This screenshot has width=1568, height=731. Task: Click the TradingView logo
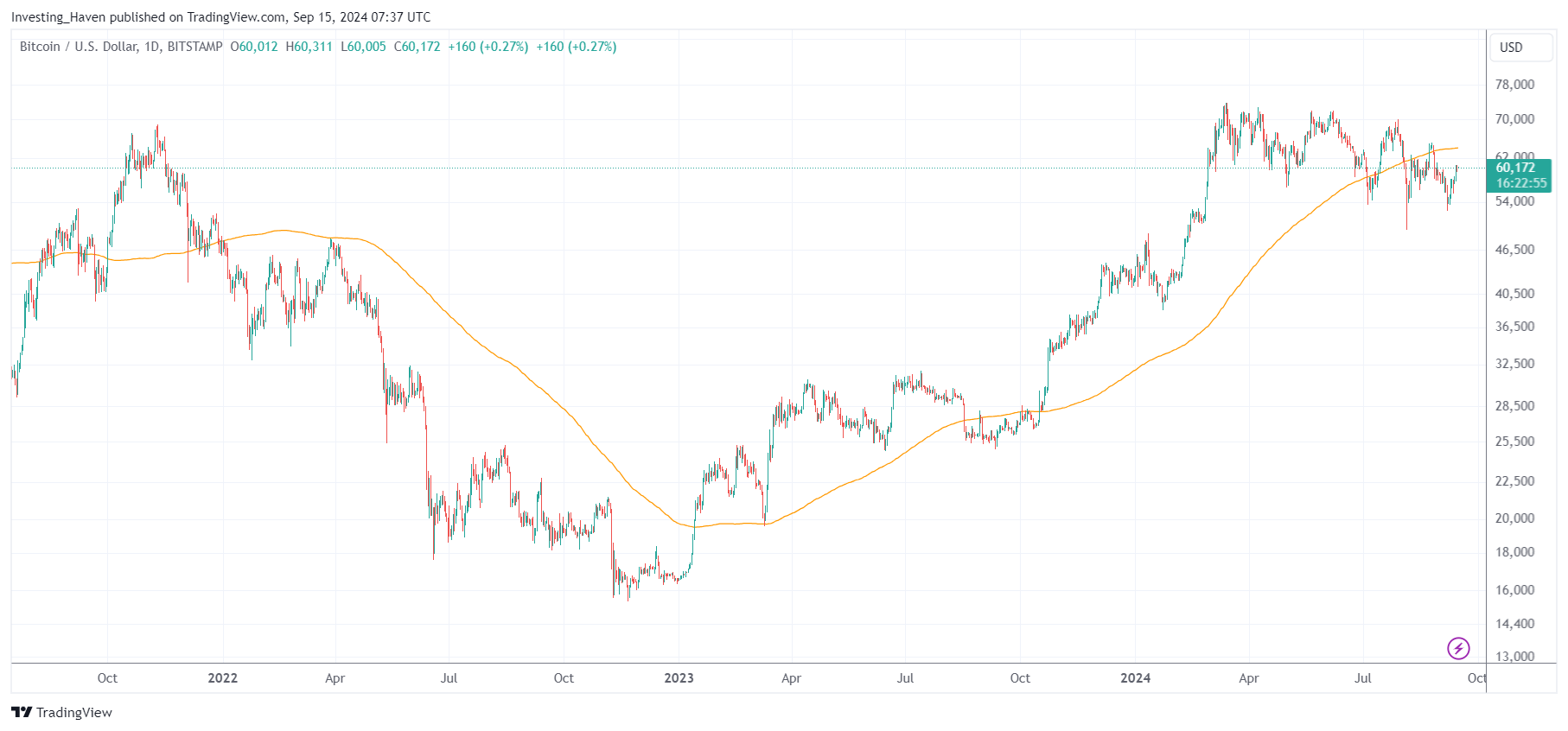61,712
